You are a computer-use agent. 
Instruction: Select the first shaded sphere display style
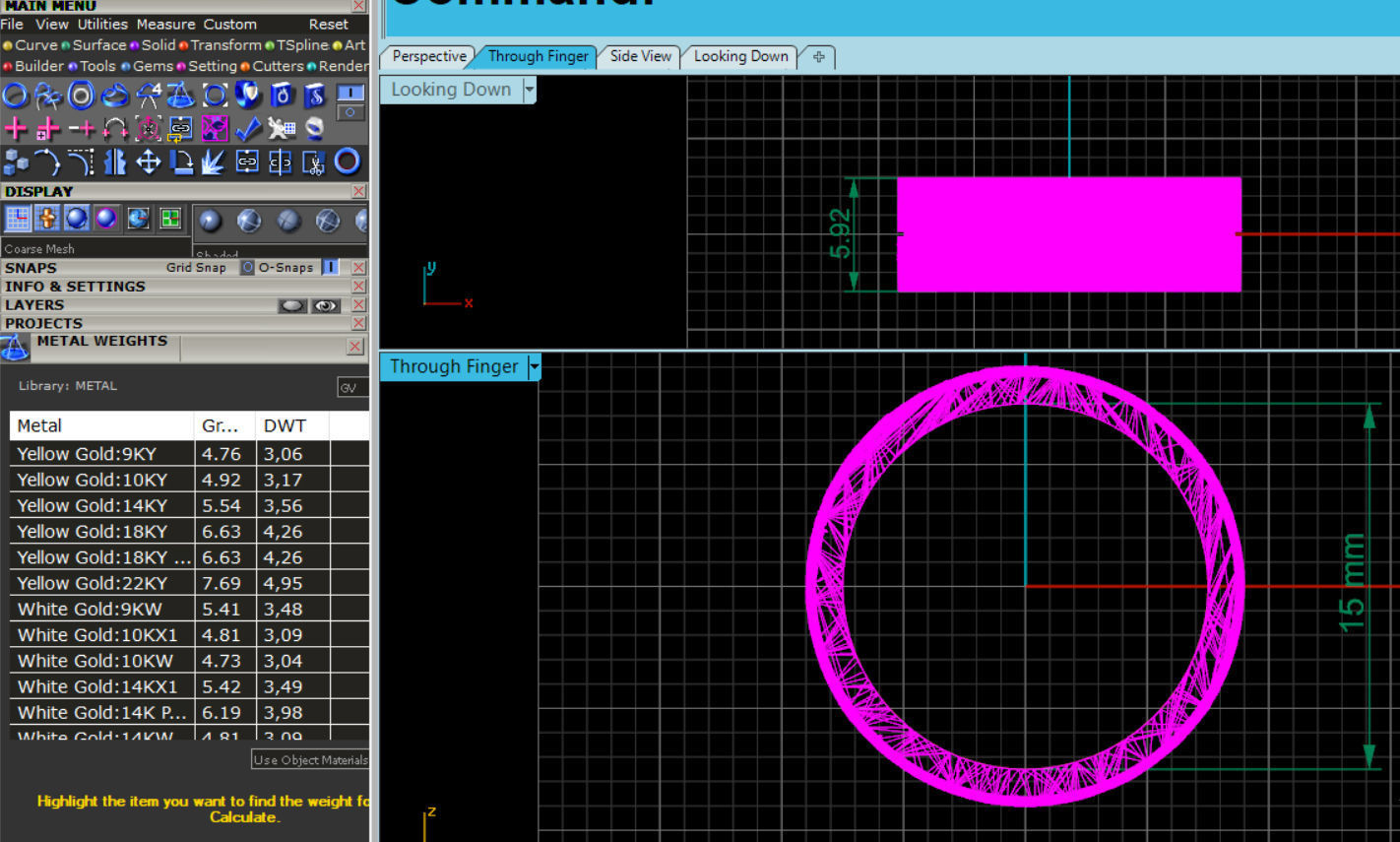pyautogui.click(x=211, y=222)
